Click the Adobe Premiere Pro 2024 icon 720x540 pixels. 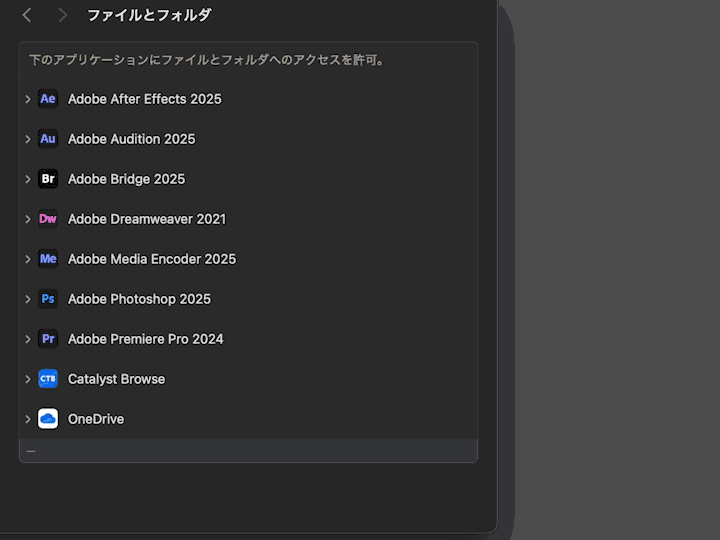(x=48, y=338)
